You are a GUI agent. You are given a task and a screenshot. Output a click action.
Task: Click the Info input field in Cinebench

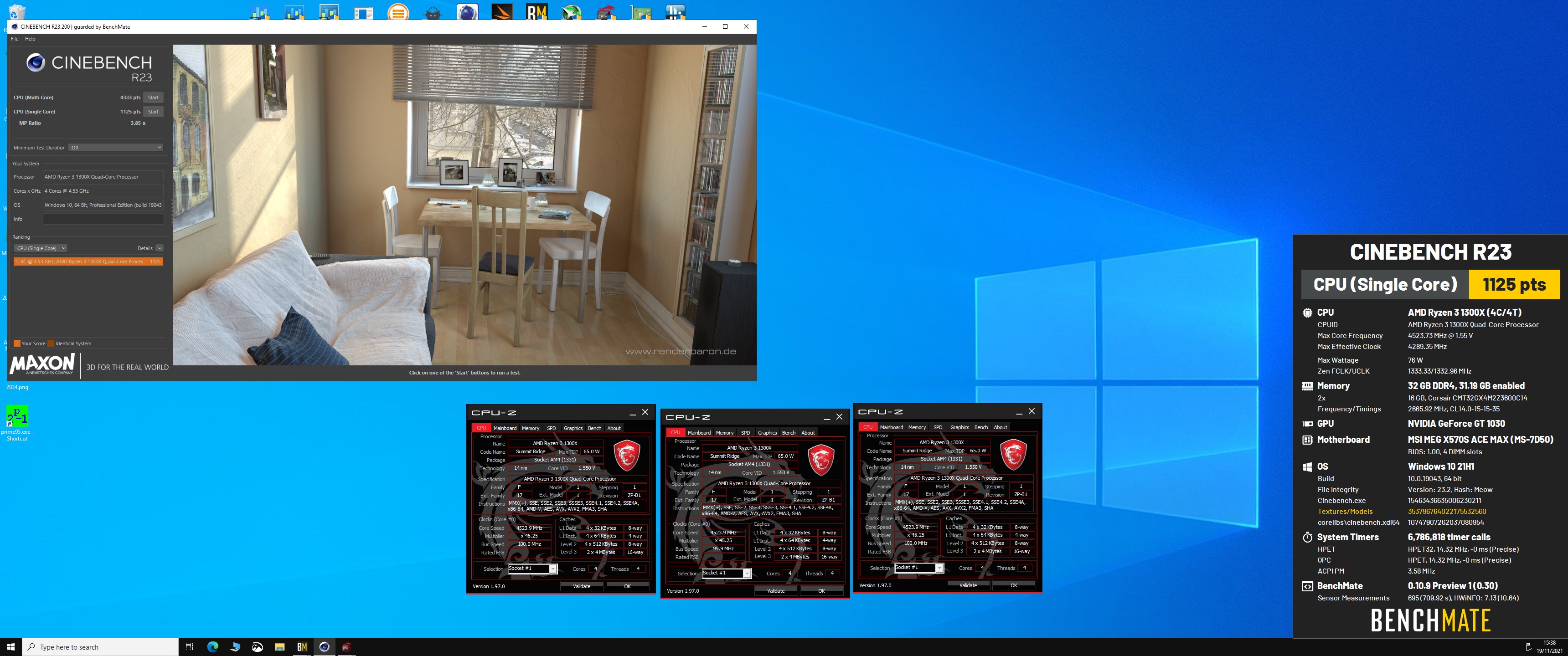click(103, 219)
